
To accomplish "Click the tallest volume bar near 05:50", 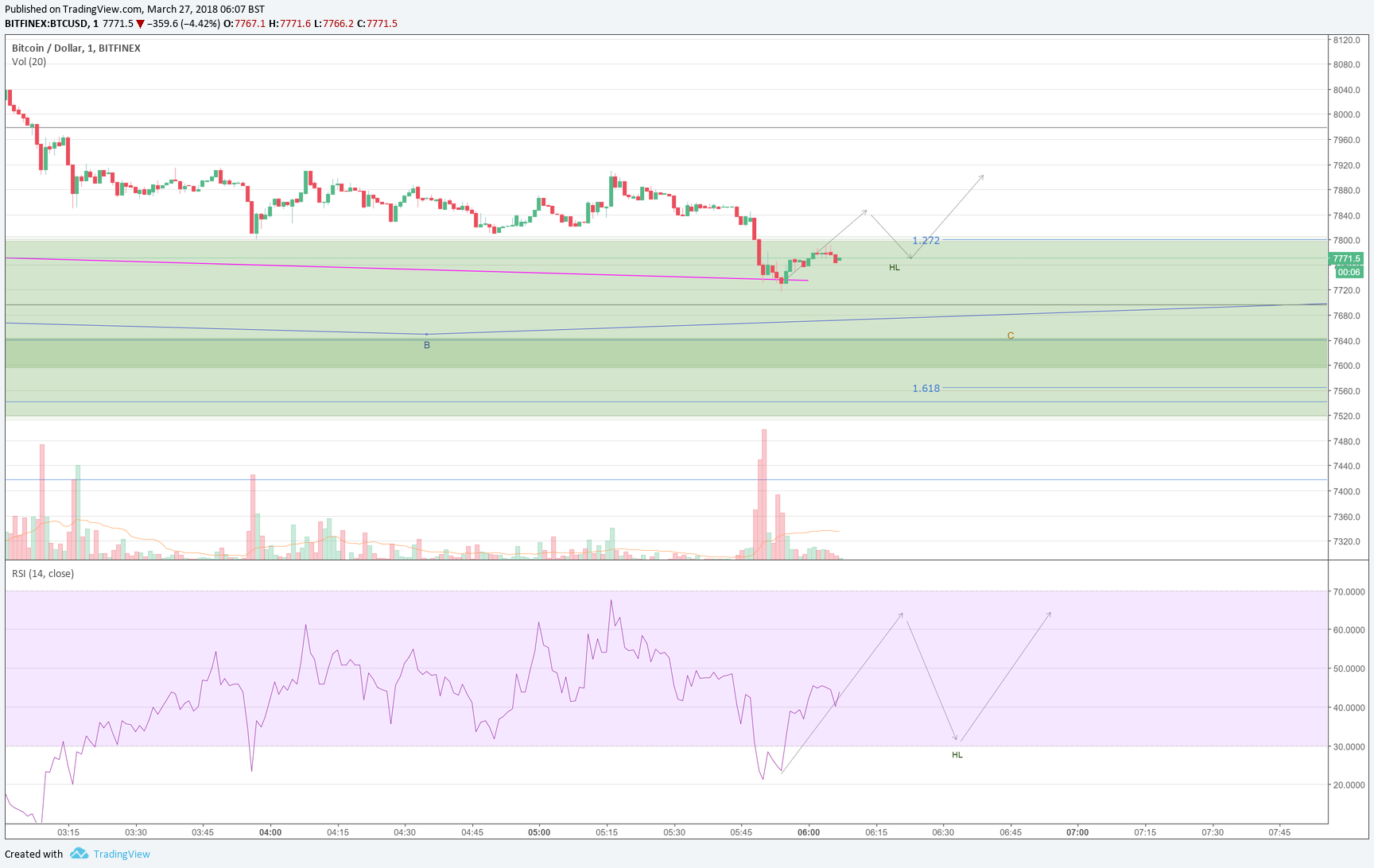I will point(764,494).
